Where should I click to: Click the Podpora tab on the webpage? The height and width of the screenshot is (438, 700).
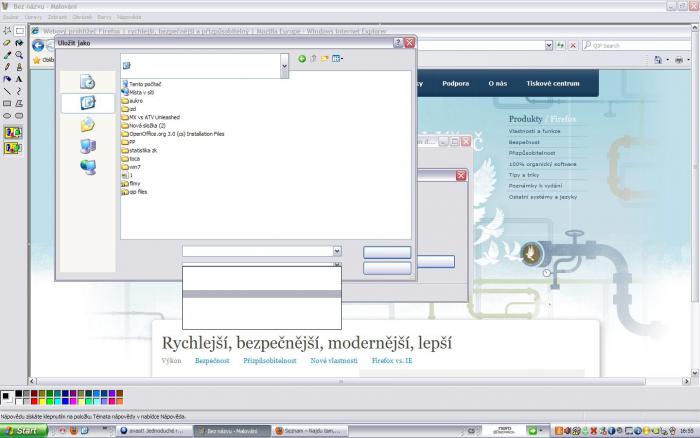pyautogui.click(x=455, y=83)
